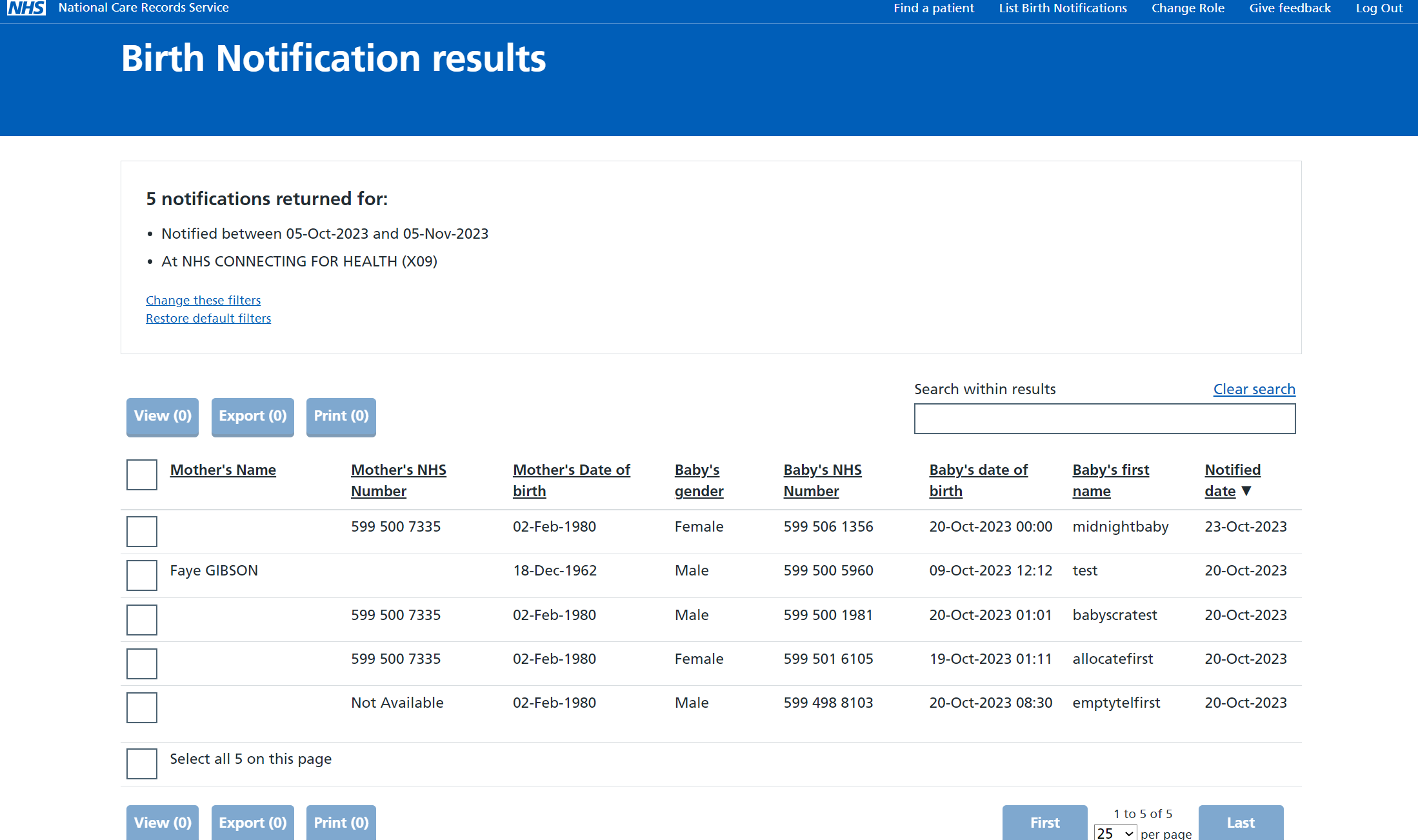Click the bottom View (0) button
This screenshot has width=1418, height=840.
[163, 823]
